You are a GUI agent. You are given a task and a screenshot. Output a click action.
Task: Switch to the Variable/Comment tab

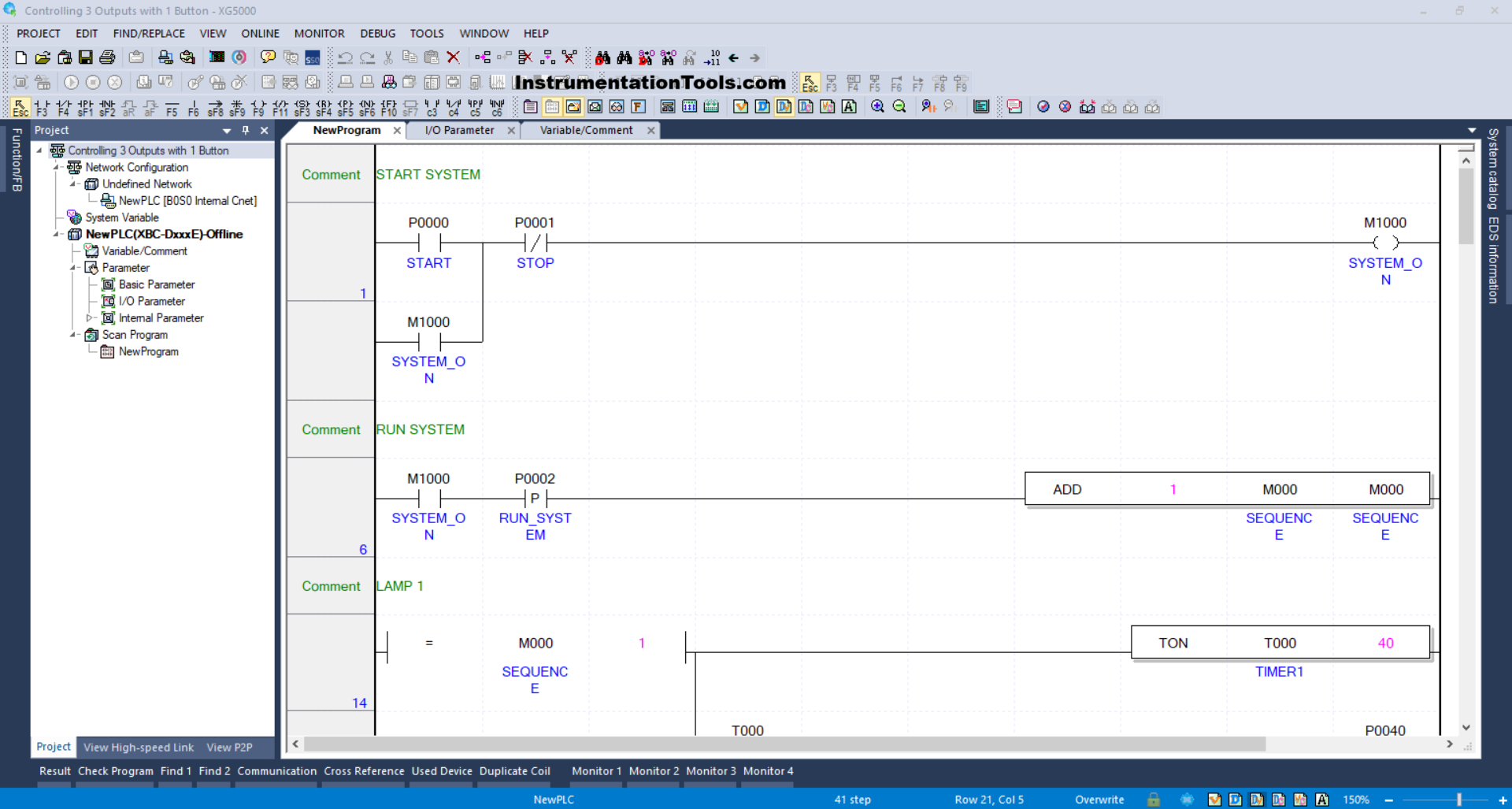point(586,131)
